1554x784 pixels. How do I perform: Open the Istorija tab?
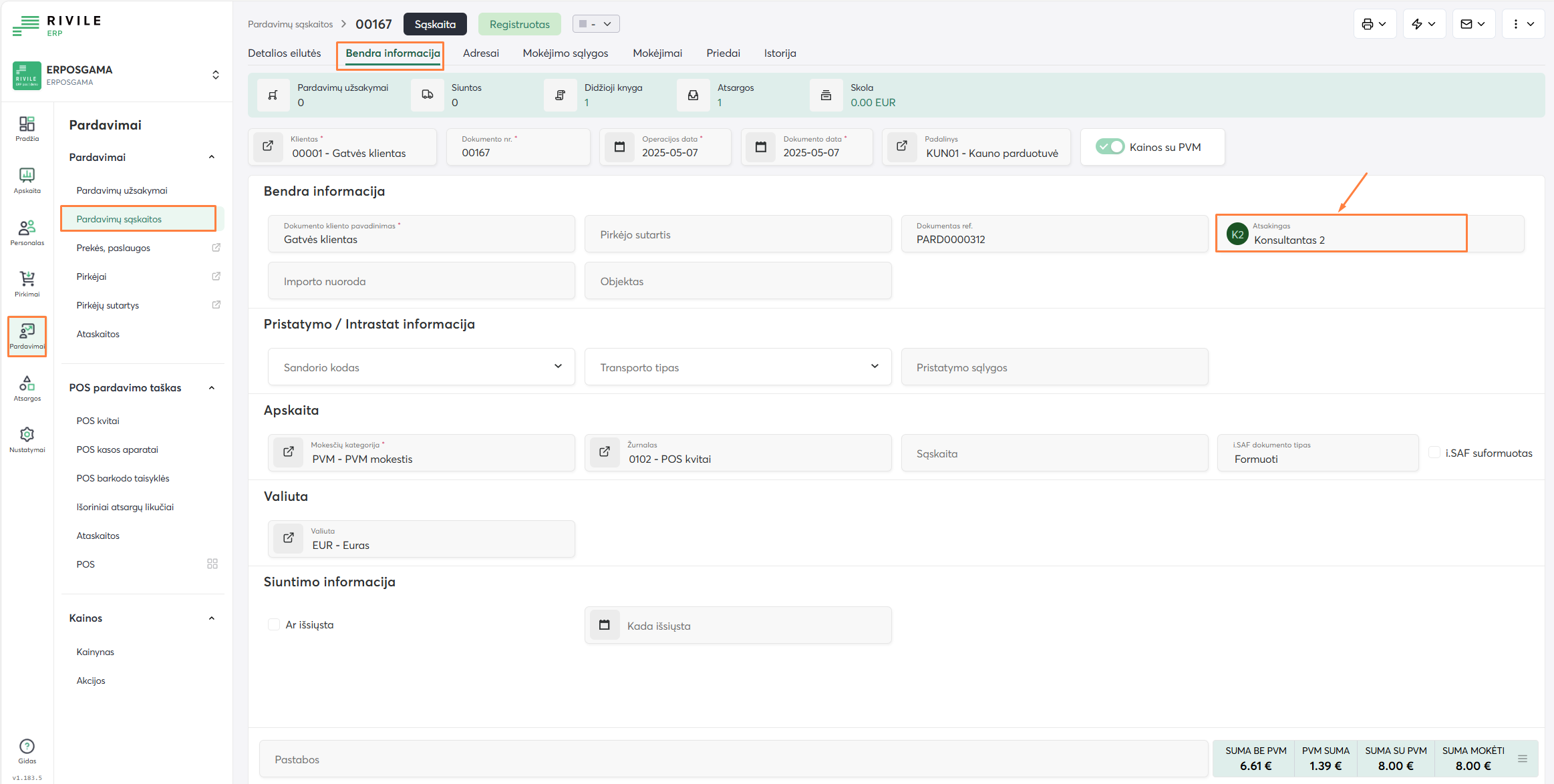(780, 53)
